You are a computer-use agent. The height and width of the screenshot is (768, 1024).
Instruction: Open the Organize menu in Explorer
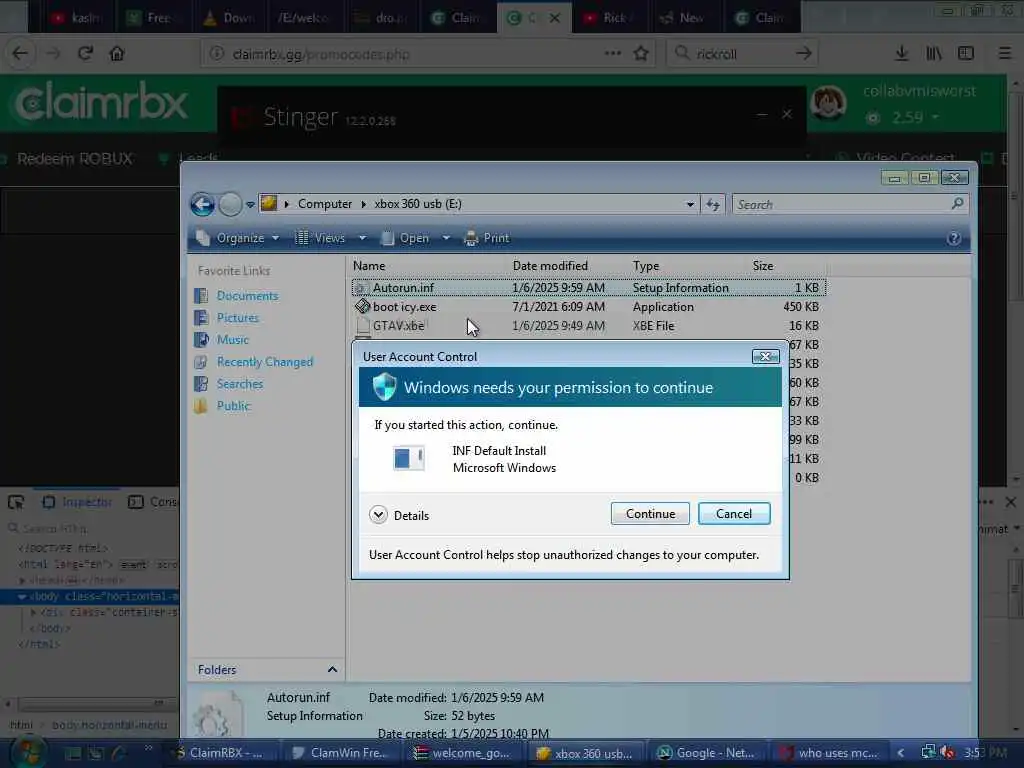(239, 238)
